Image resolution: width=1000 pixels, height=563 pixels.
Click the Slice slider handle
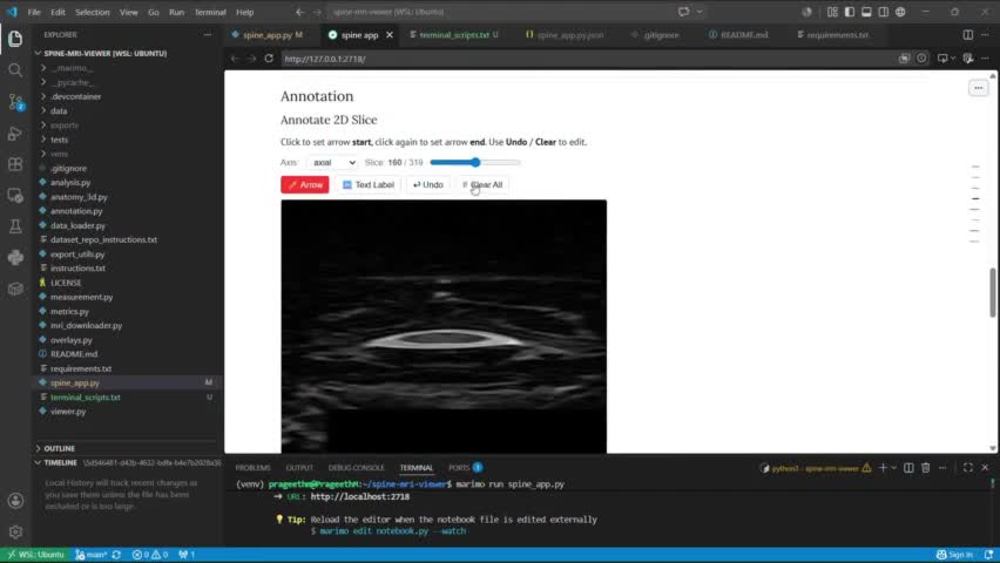(x=475, y=163)
